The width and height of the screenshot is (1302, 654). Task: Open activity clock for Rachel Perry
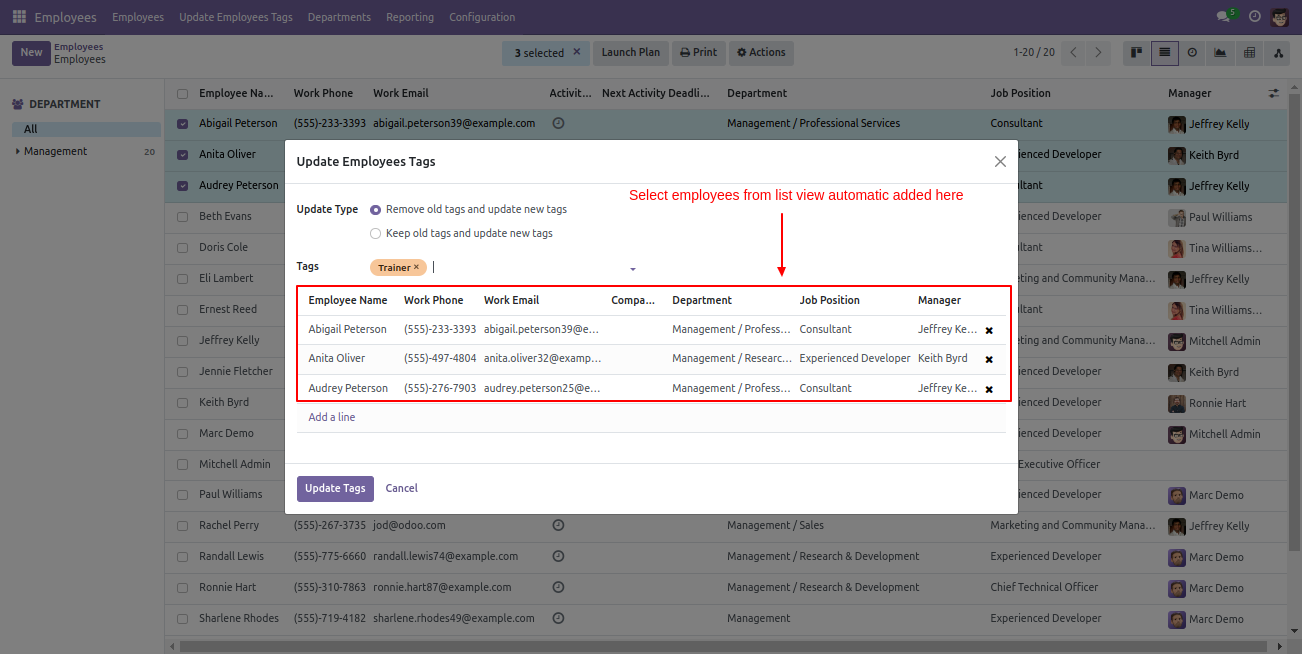pos(558,525)
